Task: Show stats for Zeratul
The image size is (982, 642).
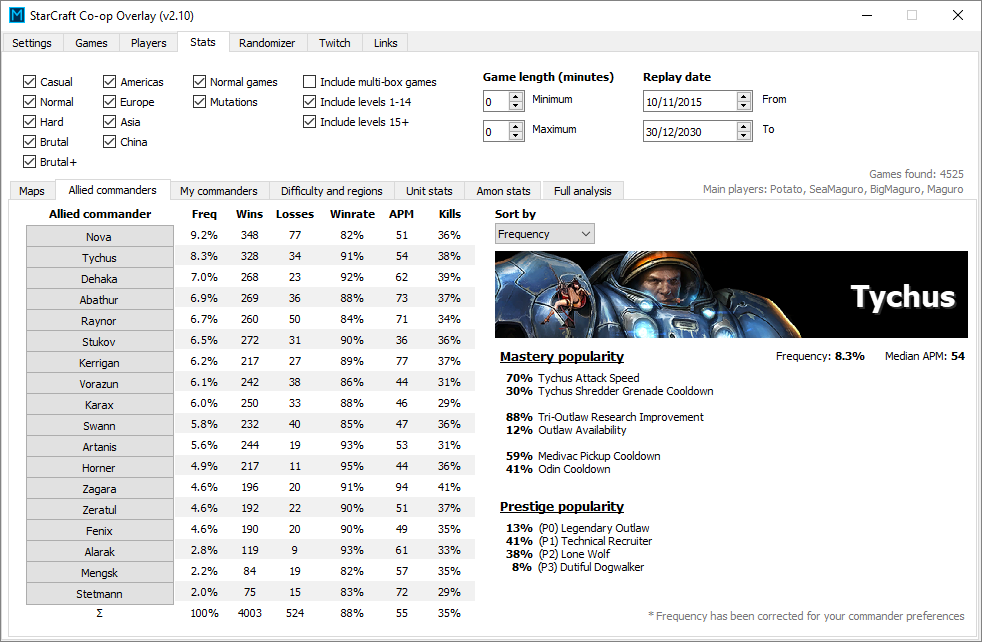Action: tap(100, 509)
